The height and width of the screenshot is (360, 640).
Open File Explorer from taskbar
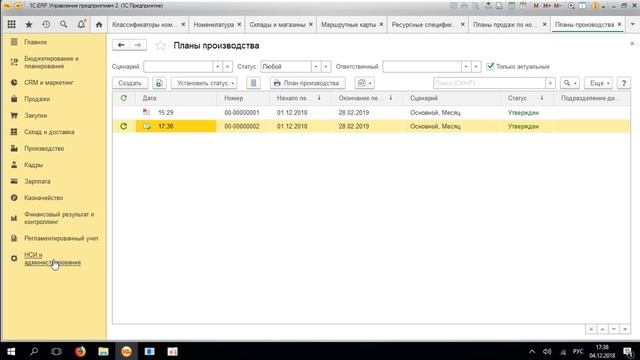click(103, 351)
